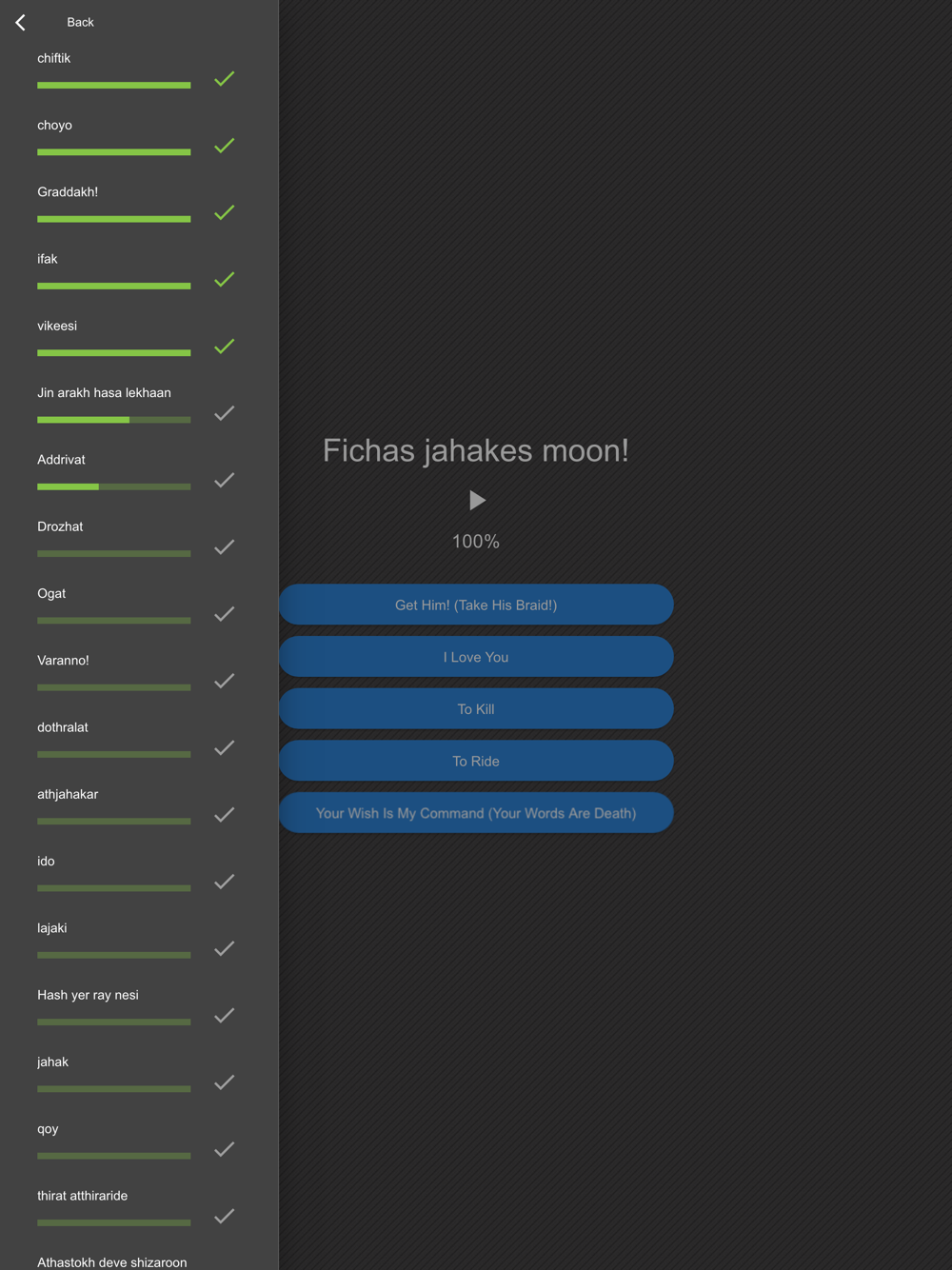Click the Addrivat progress bar

pyautogui.click(x=114, y=486)
